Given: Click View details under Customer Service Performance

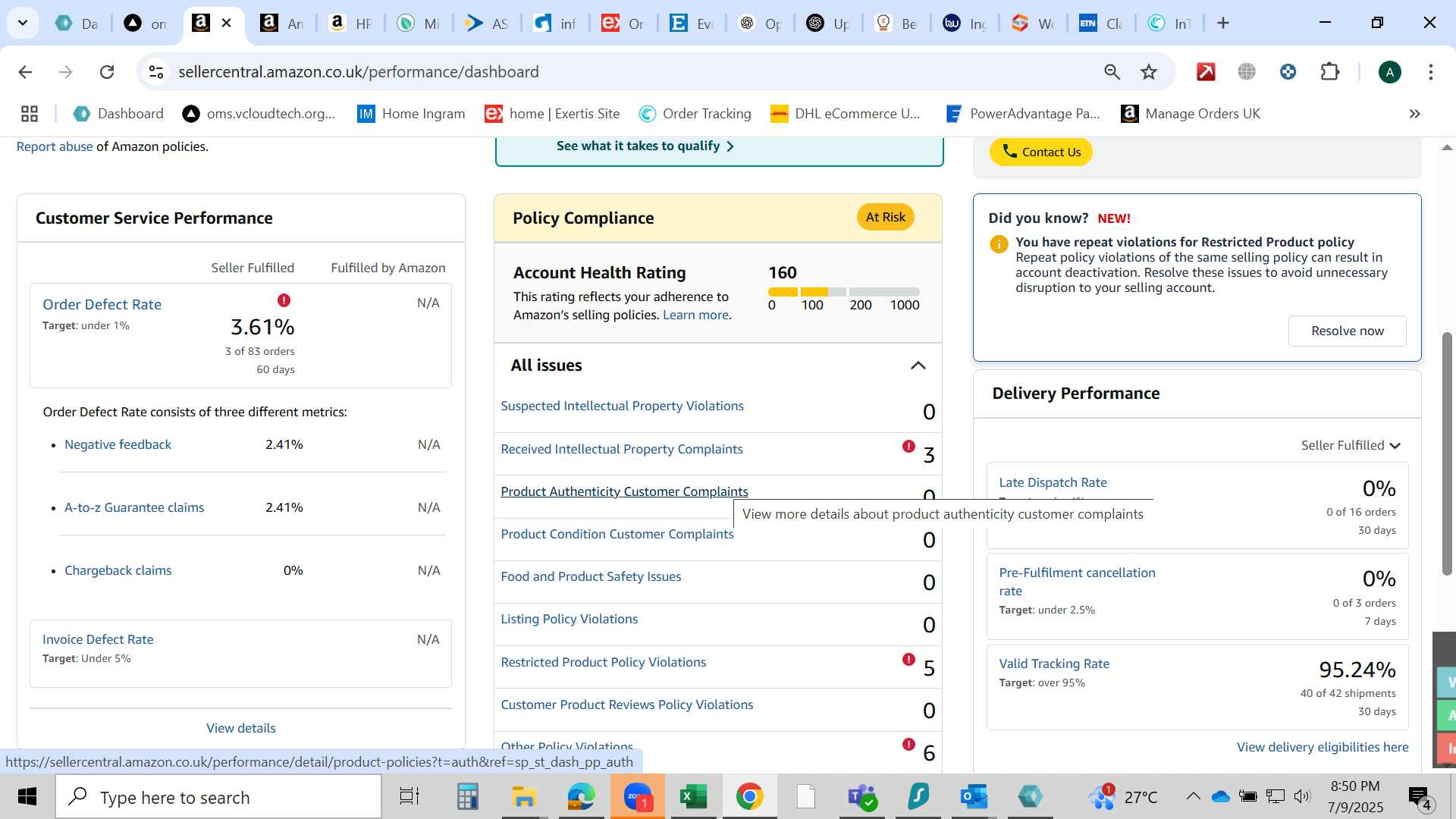Looking at the screenshot, I should click(x=241, y=728).
